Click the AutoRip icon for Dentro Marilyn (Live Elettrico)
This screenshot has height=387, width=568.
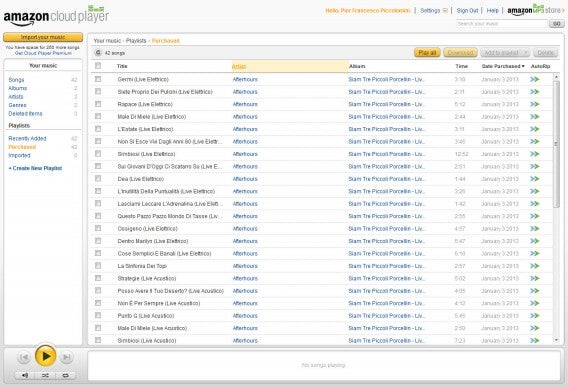pos(535,241)
